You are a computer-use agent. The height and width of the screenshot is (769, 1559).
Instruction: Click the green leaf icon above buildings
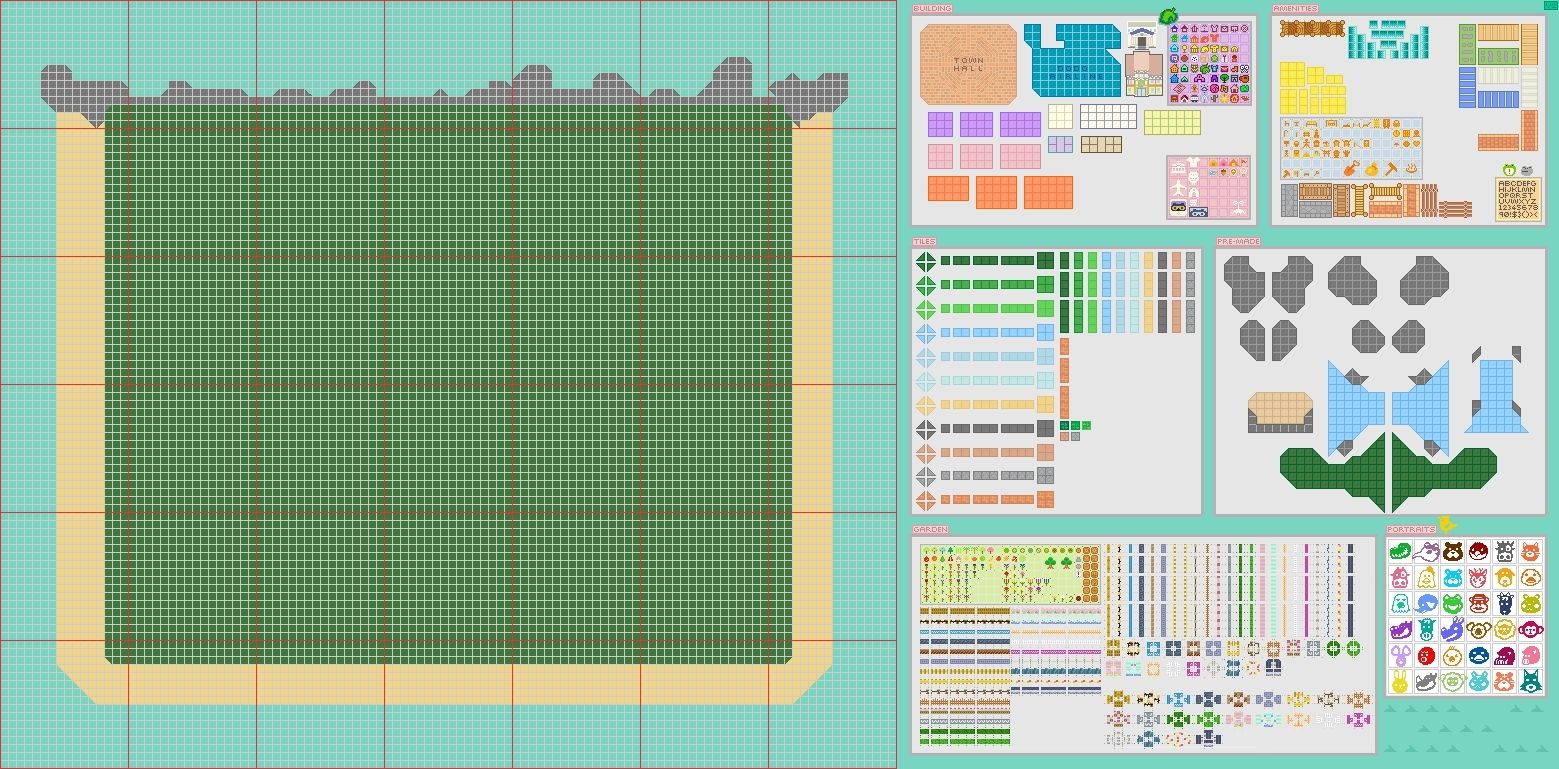point(1169,15)
